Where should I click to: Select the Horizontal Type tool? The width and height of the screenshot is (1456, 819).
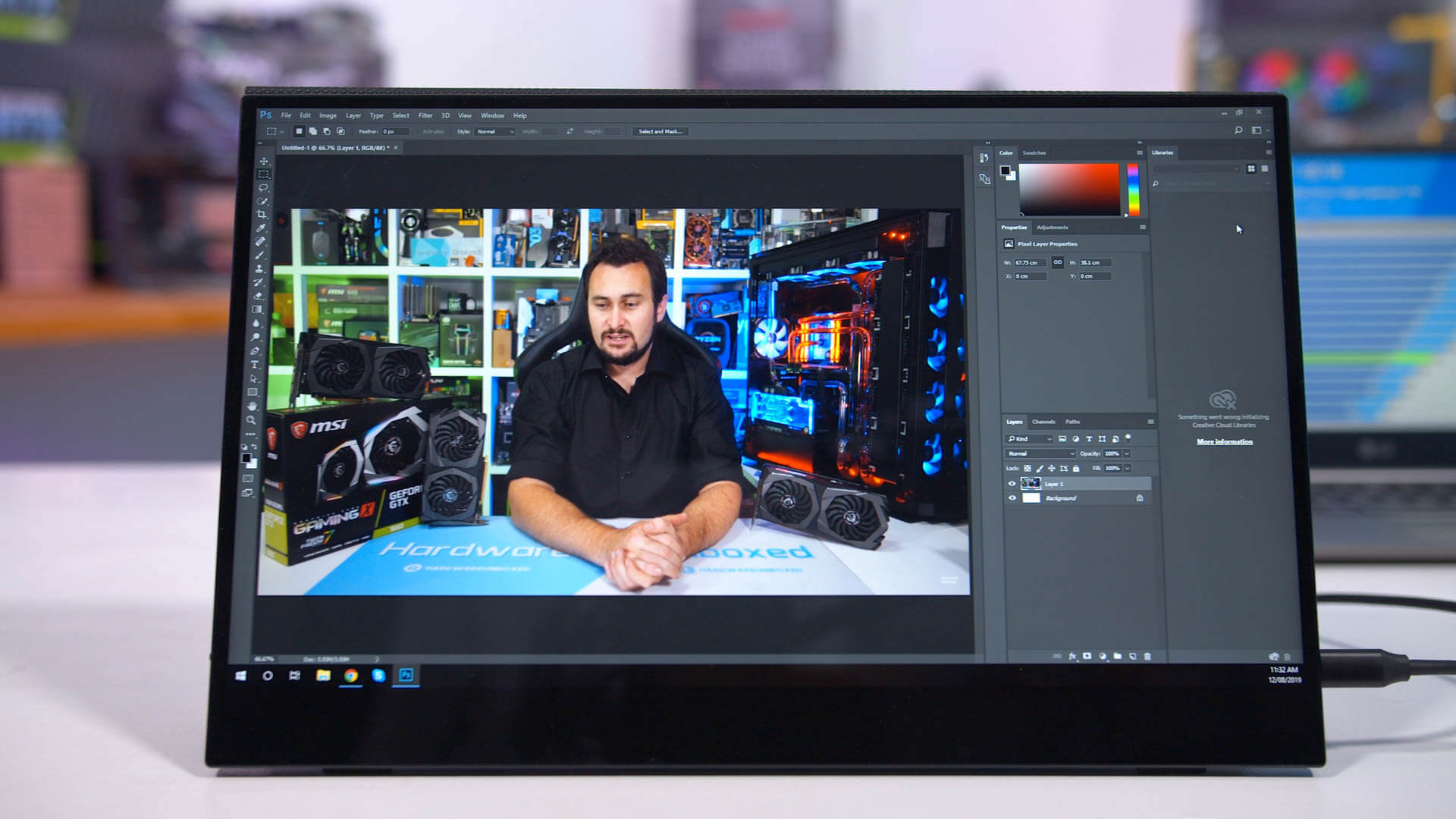255,365
